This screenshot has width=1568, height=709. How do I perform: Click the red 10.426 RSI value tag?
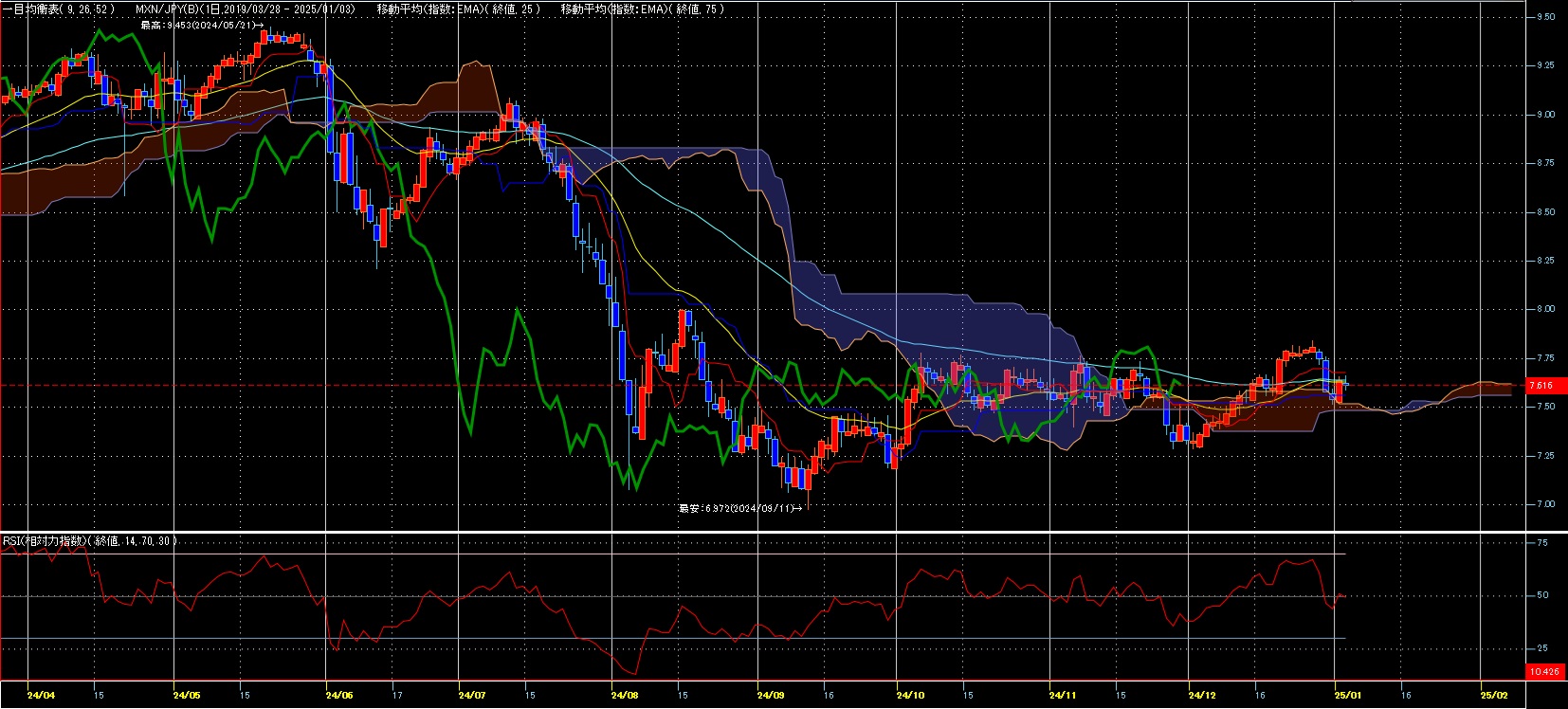(1543, 672)
